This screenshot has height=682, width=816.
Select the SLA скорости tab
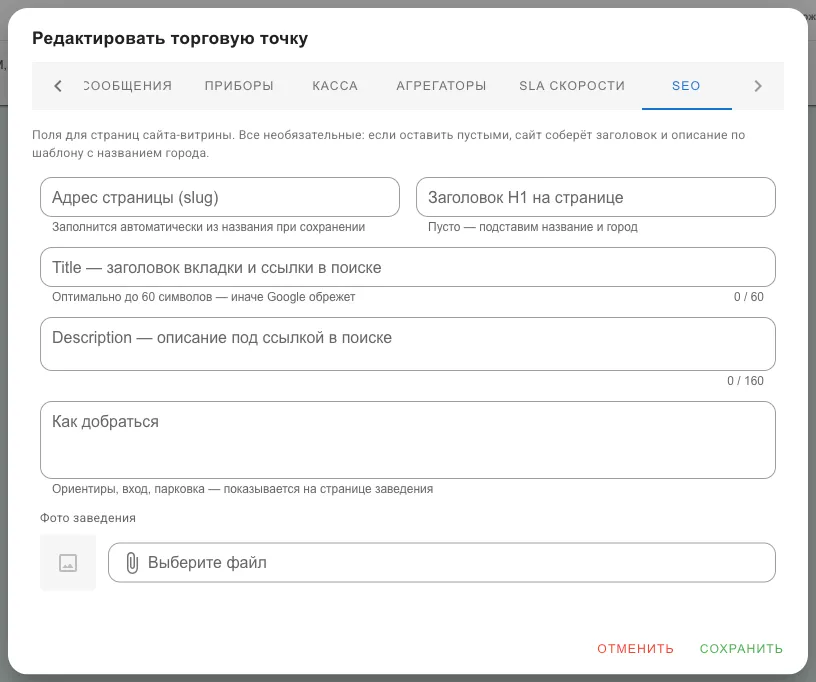[x=572, y=86]
